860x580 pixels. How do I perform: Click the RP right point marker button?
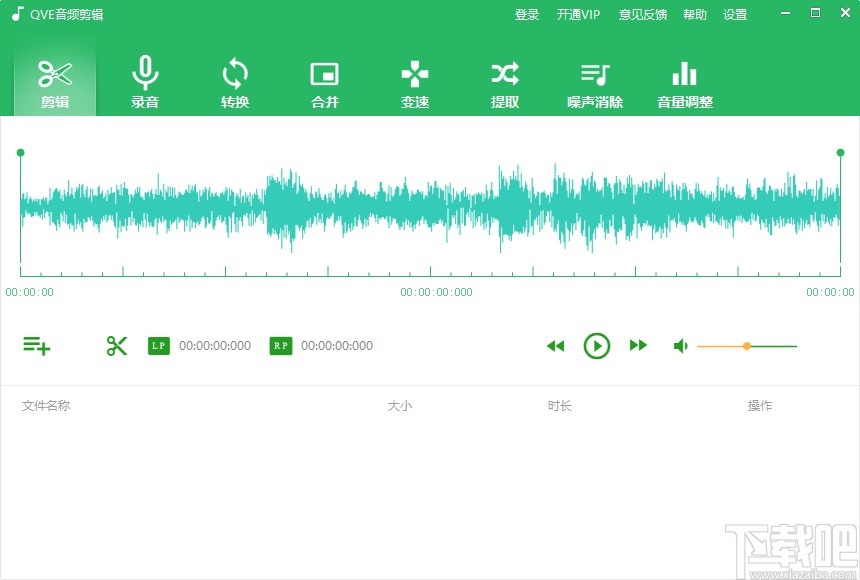tap(281, 346)
